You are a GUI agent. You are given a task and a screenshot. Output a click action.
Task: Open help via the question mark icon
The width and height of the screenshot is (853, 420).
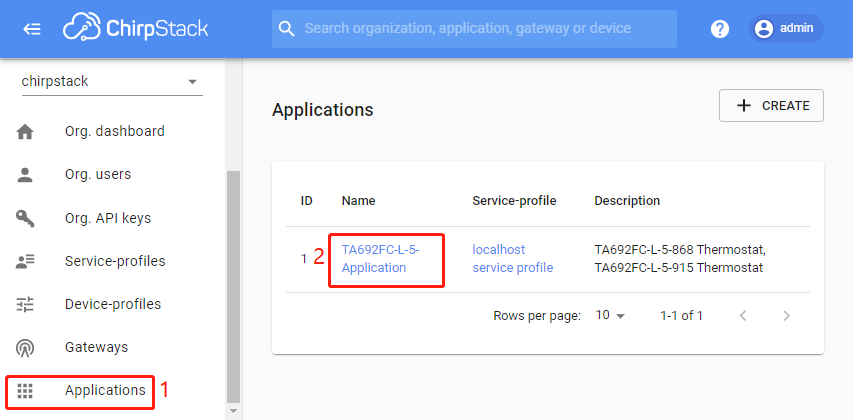tap(720, 29)
